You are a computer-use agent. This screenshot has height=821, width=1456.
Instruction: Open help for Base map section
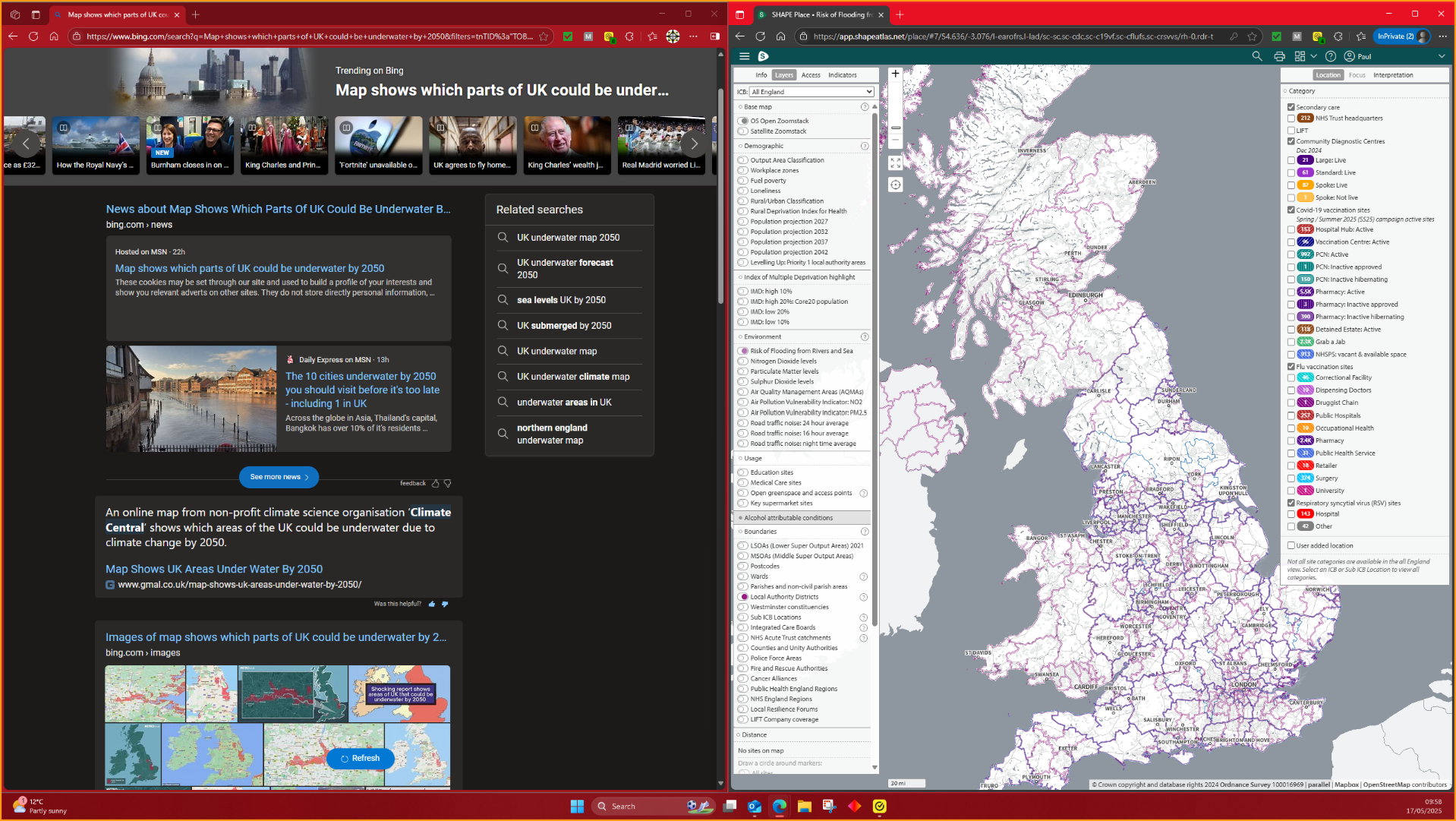coord(864,107)
